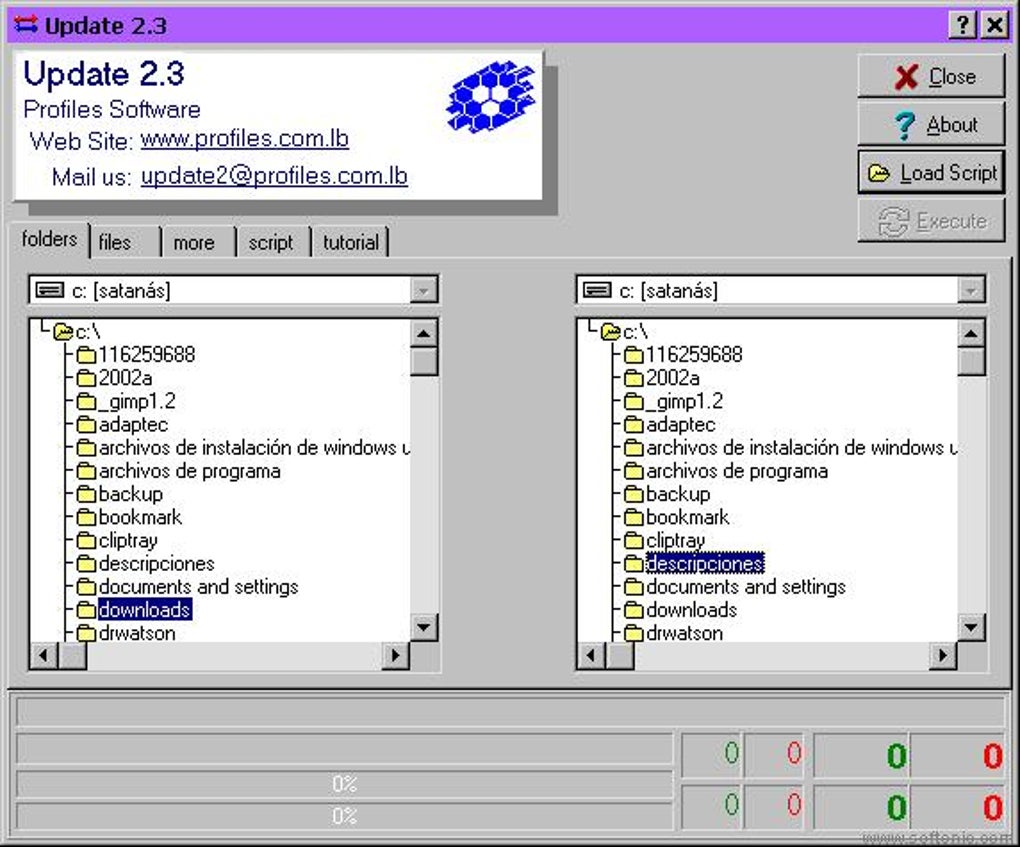Viewport: 1020px width, 847px height.
Task: Select descripciones in the right folder tree
Action: point(705,563)
